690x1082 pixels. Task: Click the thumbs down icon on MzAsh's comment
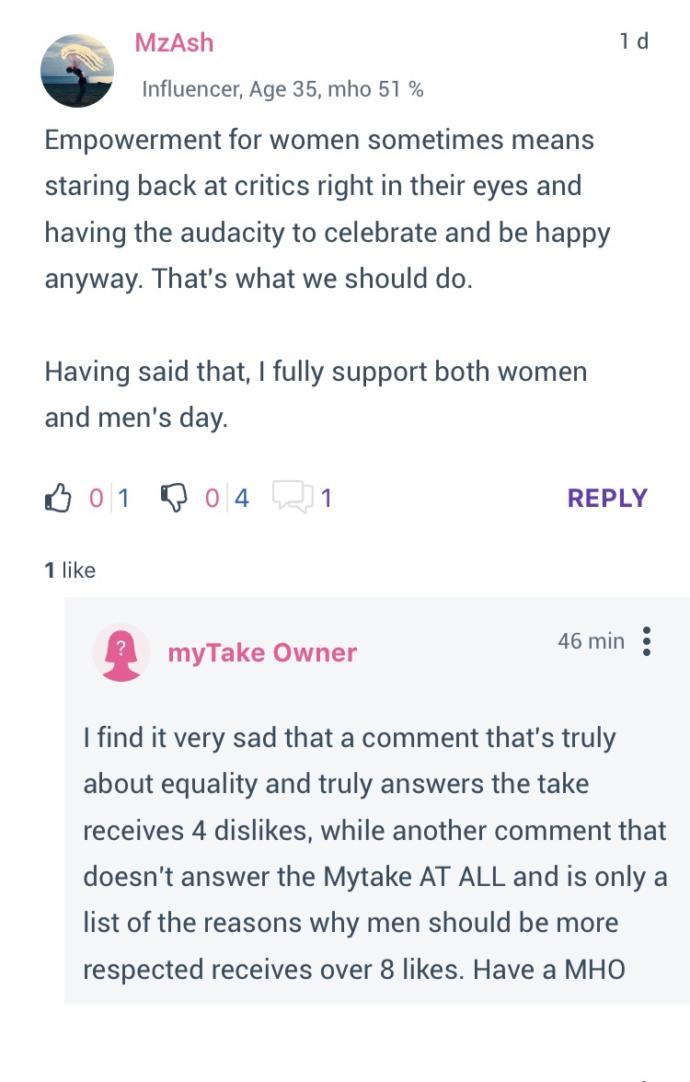pos(175,496)
